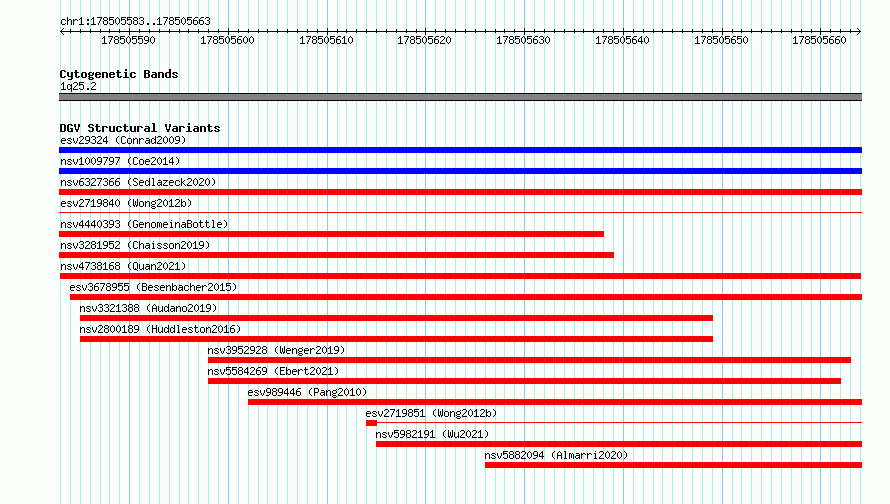Select the red esv989446 variant bar
Screen dimensions: 890x504
[555, 402]
